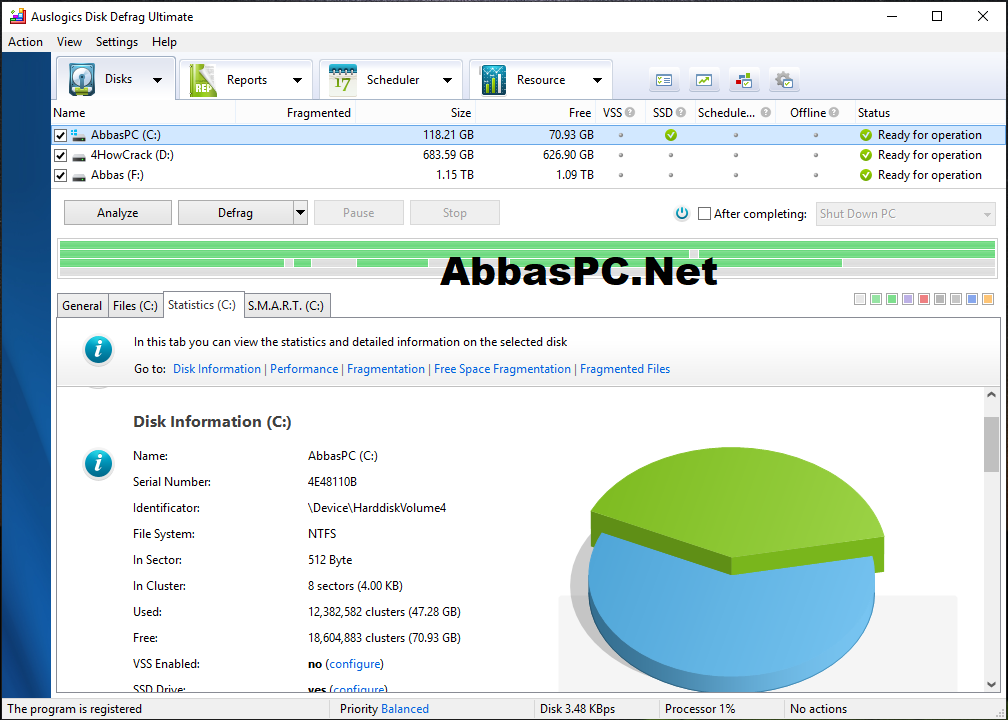Switch to the S.M.A.R.T. (C:) tab
Image resolution: width=1008 pixels, height=720 pixels.
pyautogui.click(x=286, y=306)
